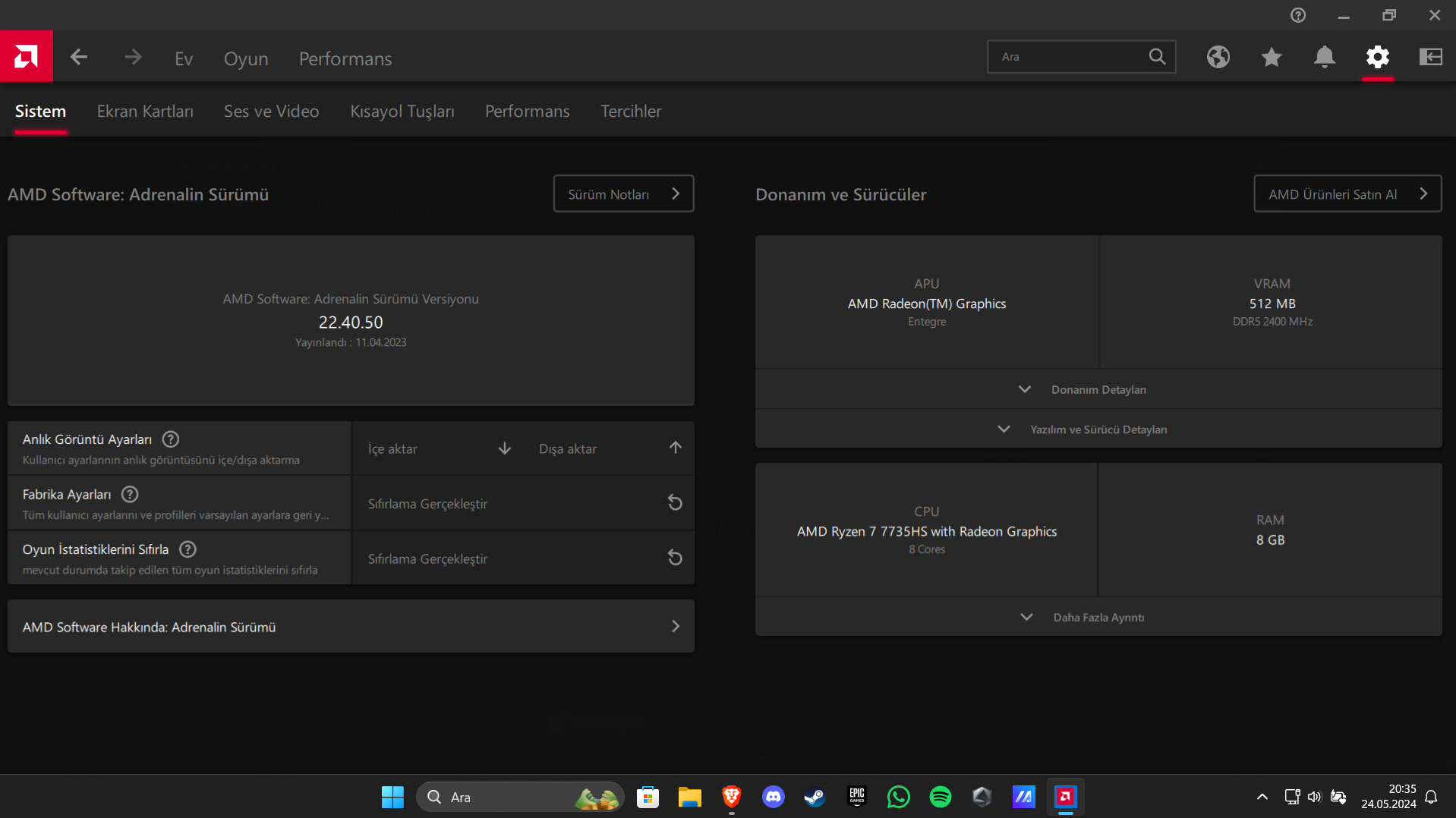
Task: Open the help question mark icon in the title bar
Action: [x=1298, y=15]
